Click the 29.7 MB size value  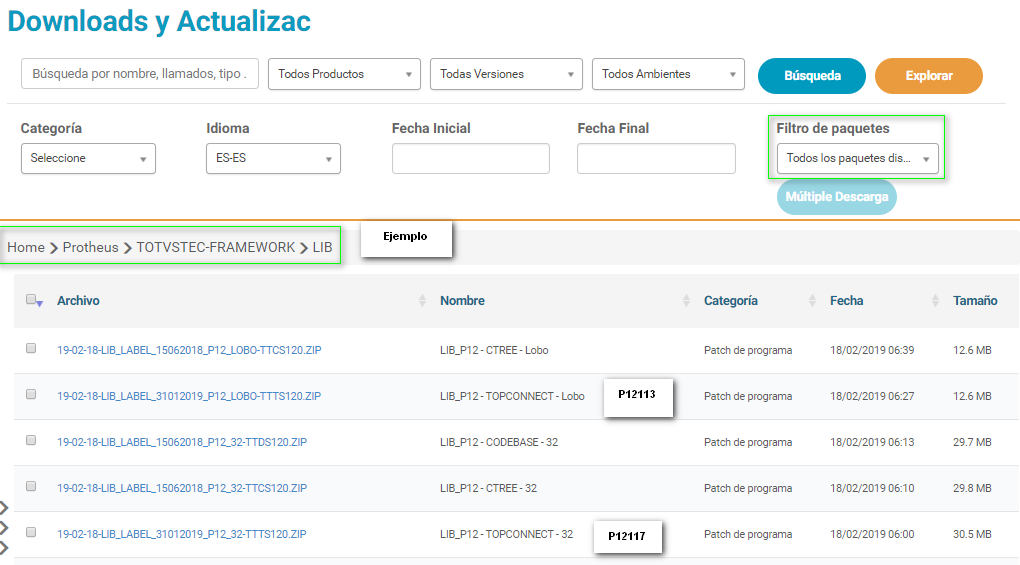[x=973, y=442]
